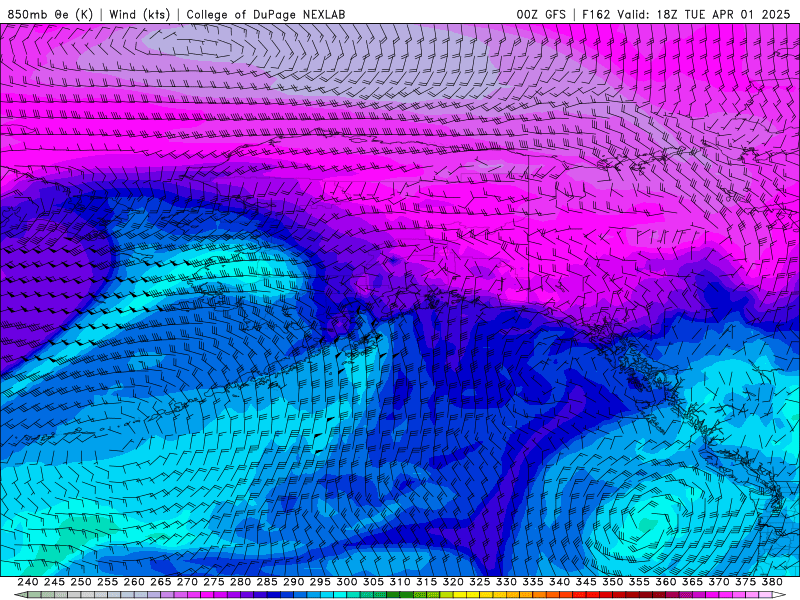800x600 pixels.
Task: Click the 280 value on the color scale
Action: coord(240,582)
